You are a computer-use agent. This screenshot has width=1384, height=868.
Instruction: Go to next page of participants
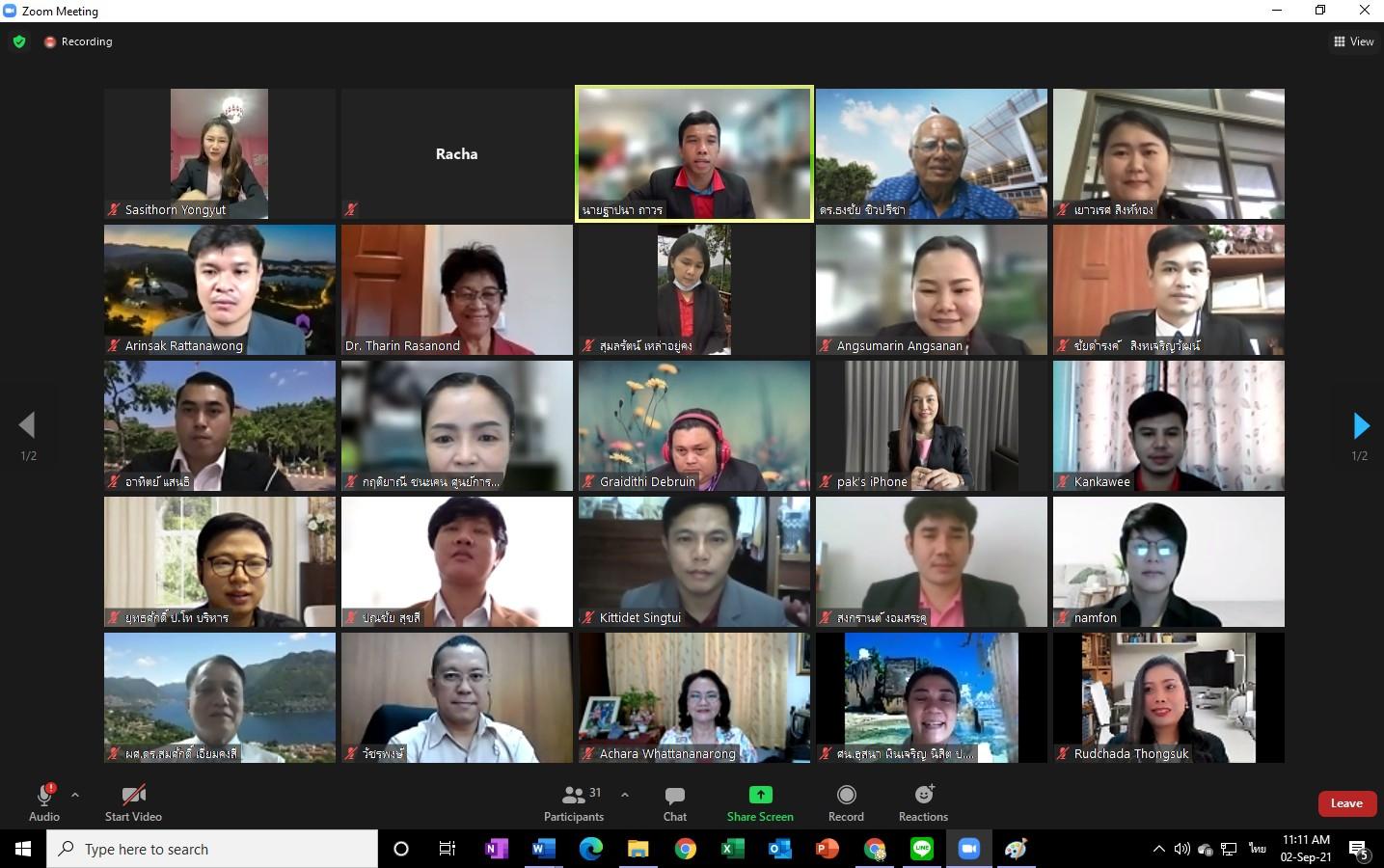click(x=1360, y=425)
